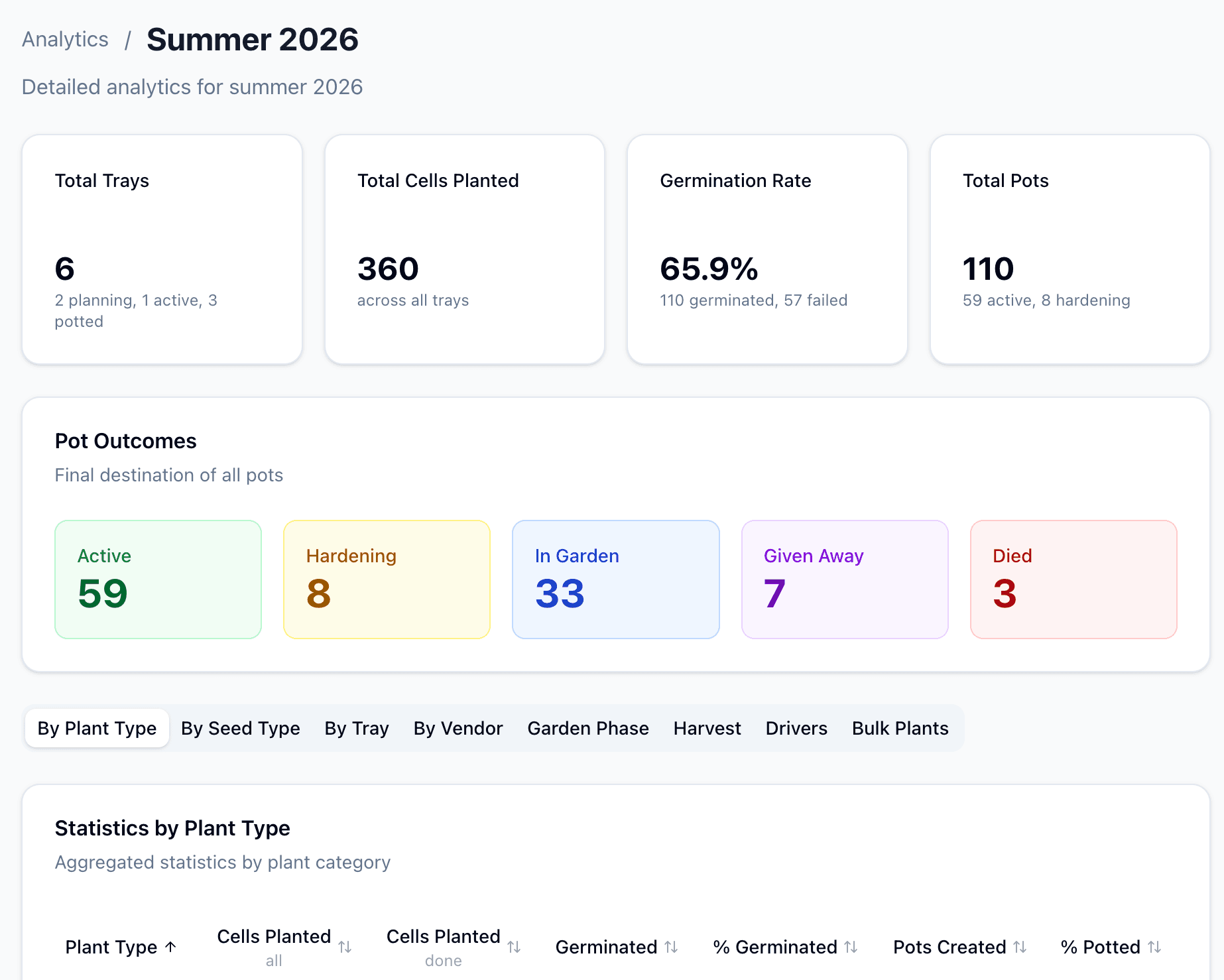The width and height of the screenshot is (1224, 980).
Task: Click the % Germinated column header label
Action: tap(775, 947)
